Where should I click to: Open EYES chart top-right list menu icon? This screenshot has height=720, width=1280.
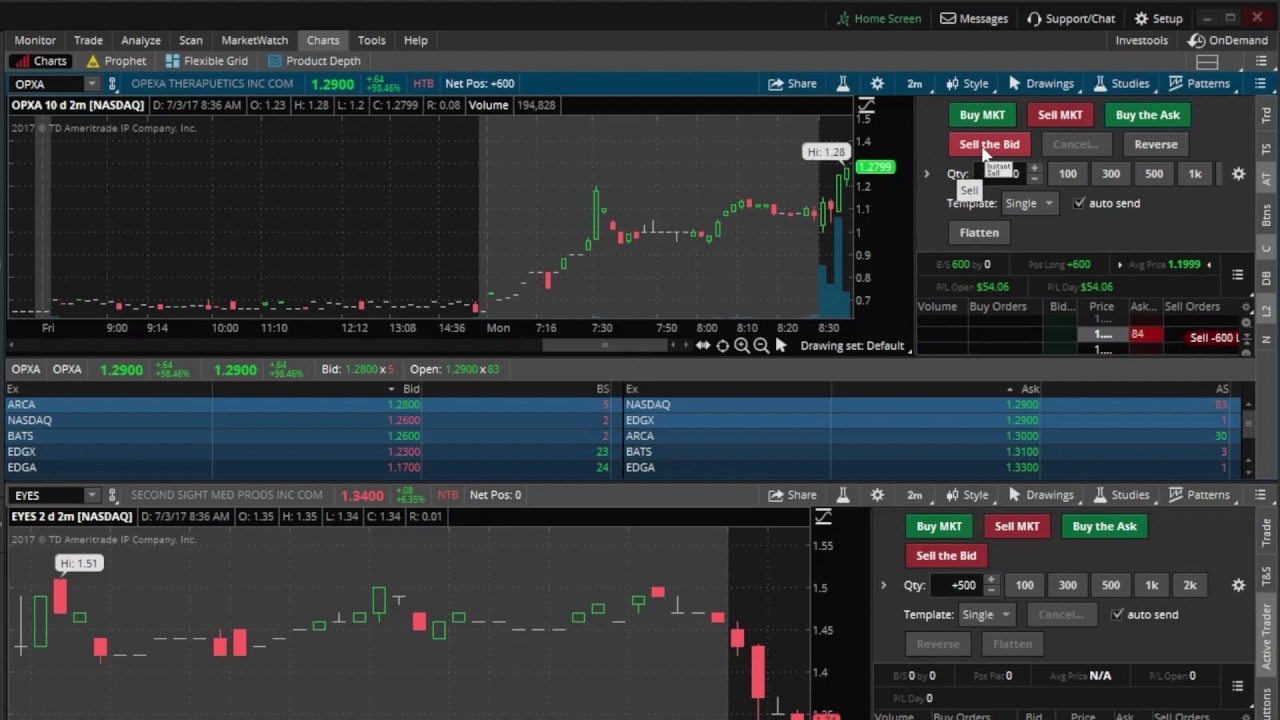click(1260, 495)
